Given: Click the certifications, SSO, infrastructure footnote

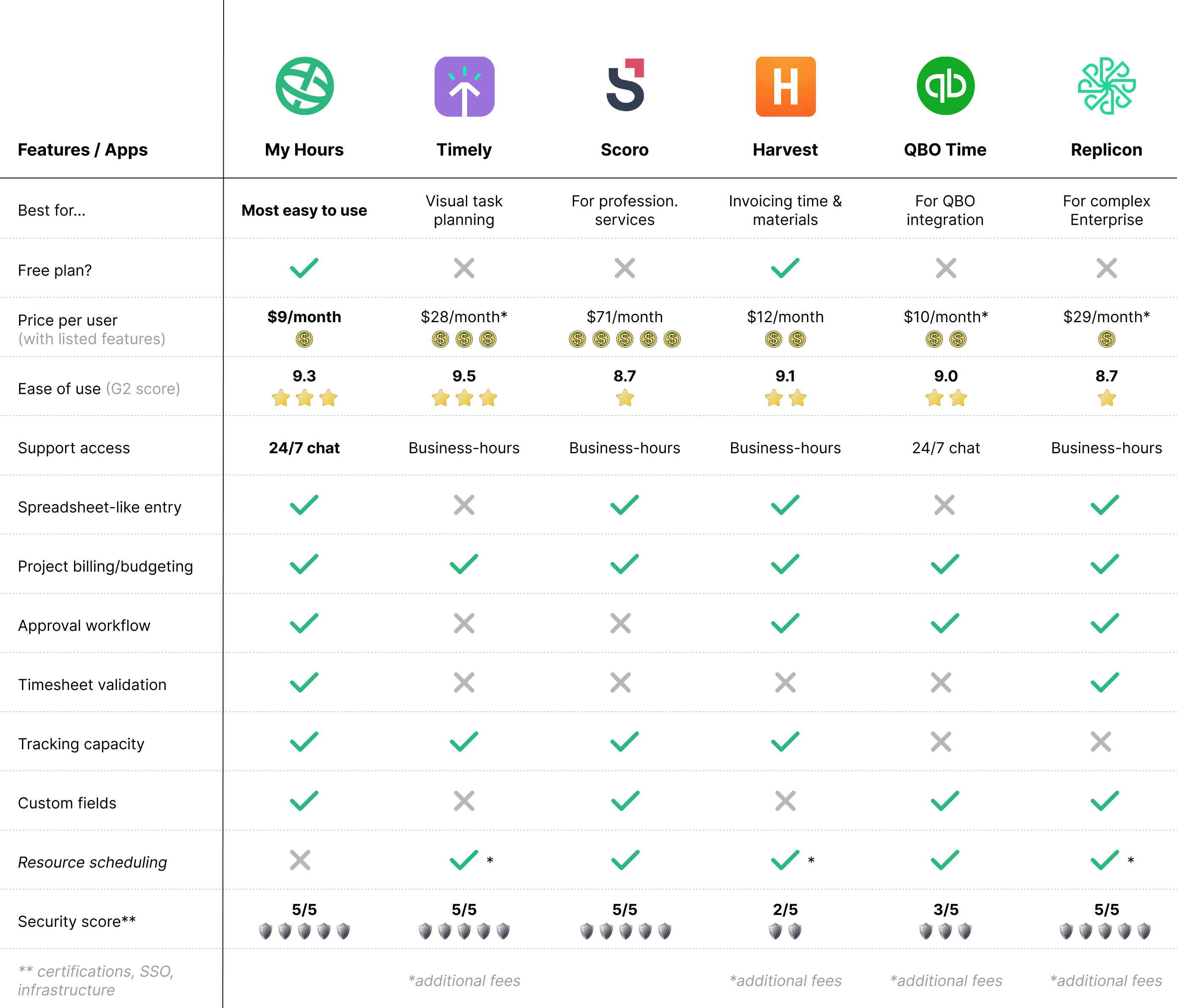Looking at the screenshot, I should pos(96,981).
